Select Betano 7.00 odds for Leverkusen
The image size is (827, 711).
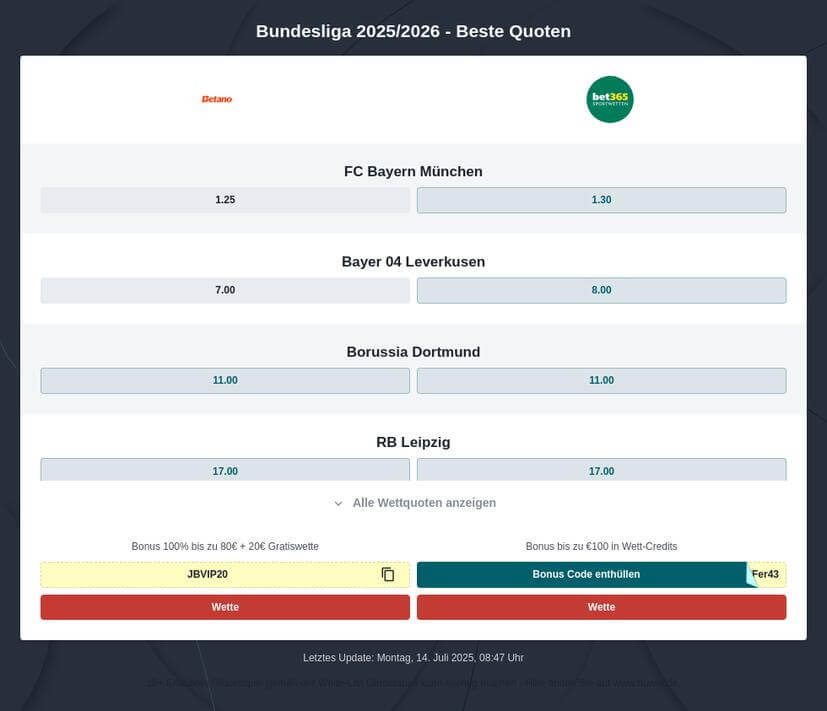(225, 290)
